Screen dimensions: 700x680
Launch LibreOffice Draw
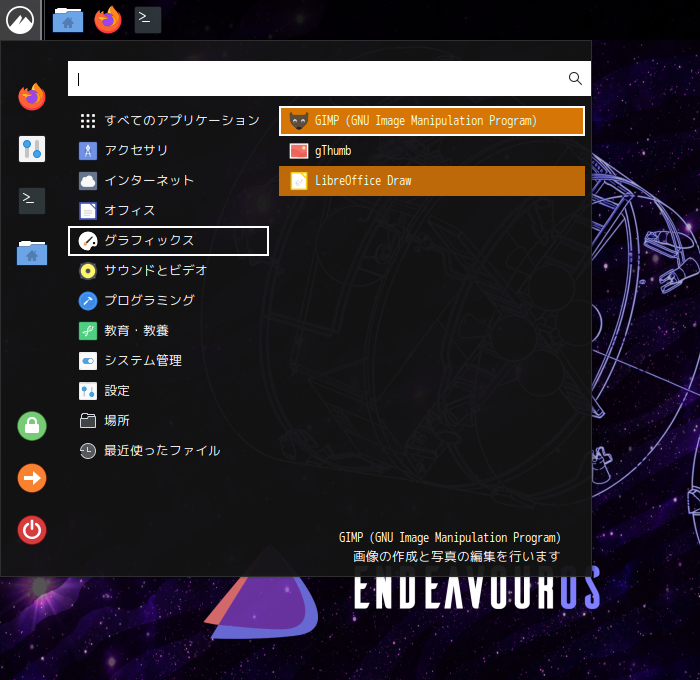(432, 181)
